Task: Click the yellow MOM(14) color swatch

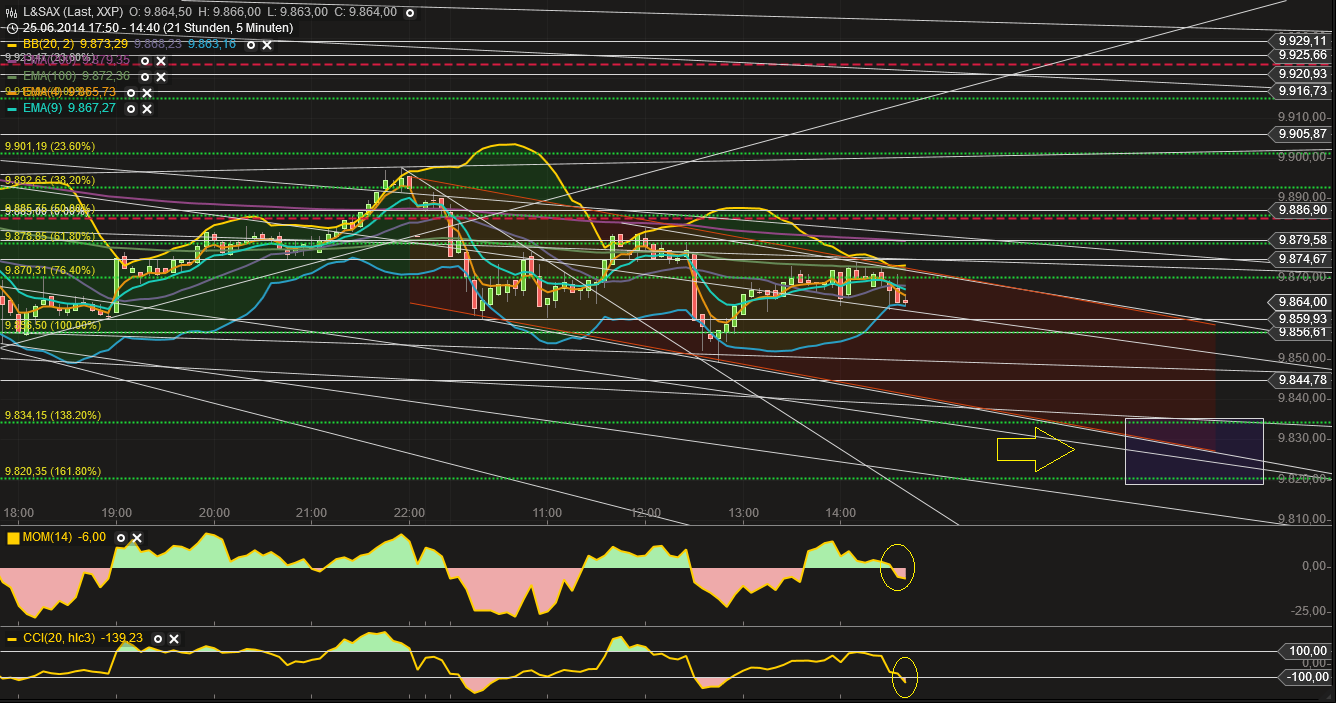Action: tap(13, 538)
